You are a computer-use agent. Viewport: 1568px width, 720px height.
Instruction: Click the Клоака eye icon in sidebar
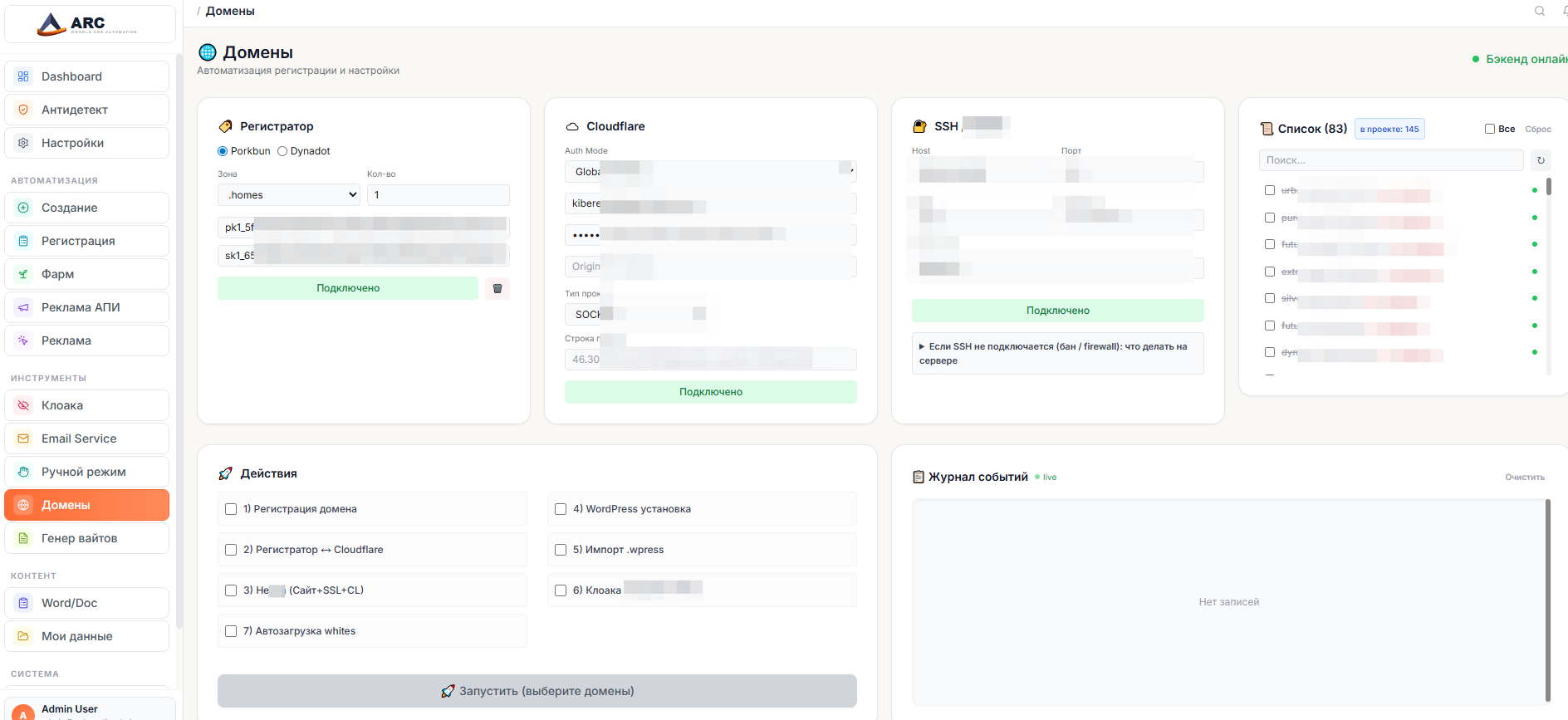coord(23,405)
